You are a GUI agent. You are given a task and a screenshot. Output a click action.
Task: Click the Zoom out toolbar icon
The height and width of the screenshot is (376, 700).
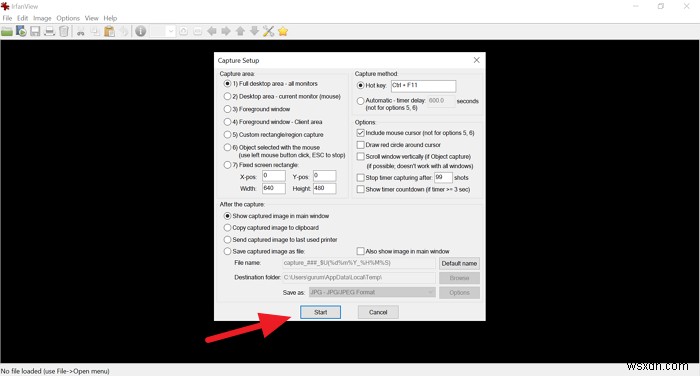(198, 31)
